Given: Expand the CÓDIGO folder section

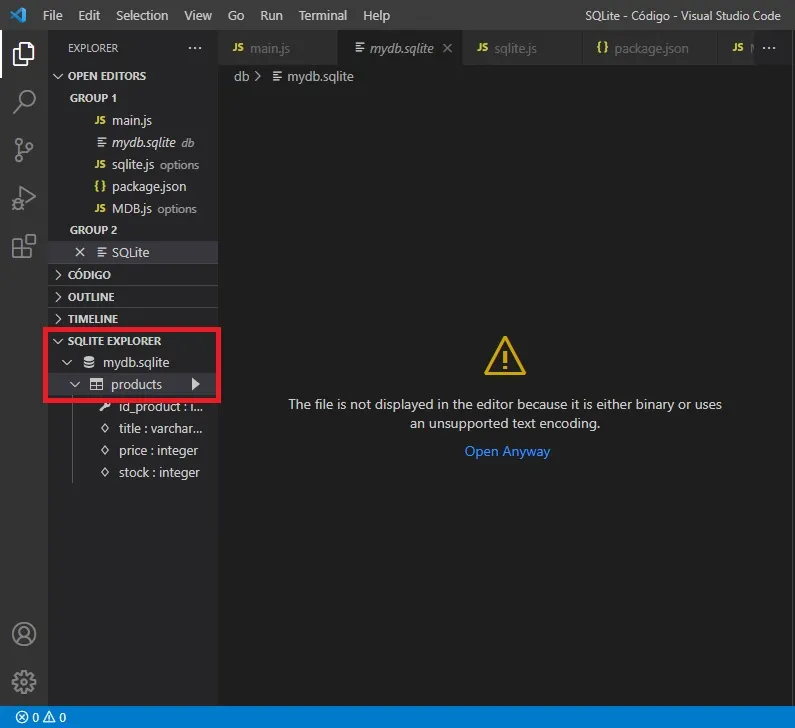Looking at the screenshot, I should [x=133, y=275].
